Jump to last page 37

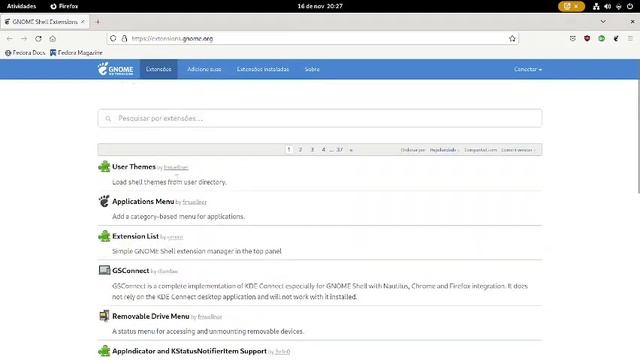coord(340,150)
